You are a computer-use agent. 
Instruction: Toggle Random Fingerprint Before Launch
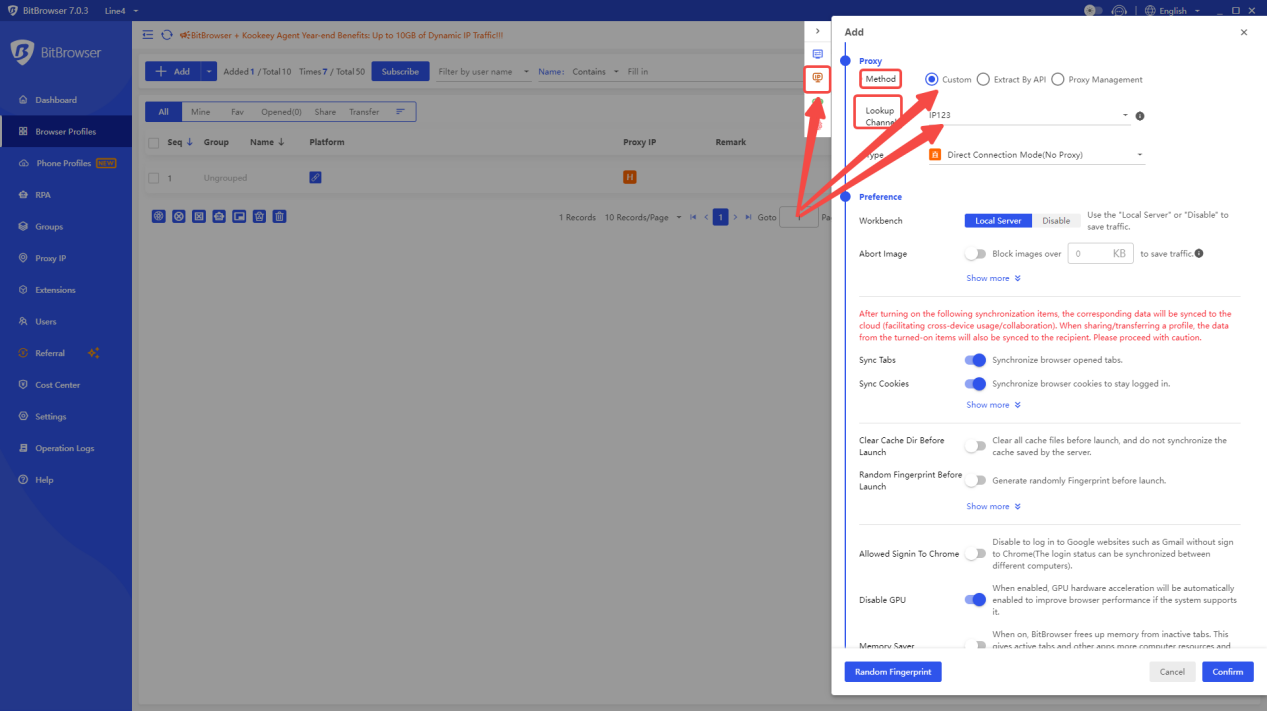tap(975, 481)
